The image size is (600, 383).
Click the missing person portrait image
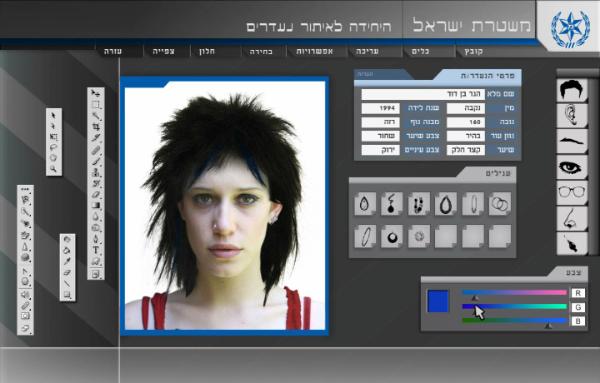tap(225, 206)
